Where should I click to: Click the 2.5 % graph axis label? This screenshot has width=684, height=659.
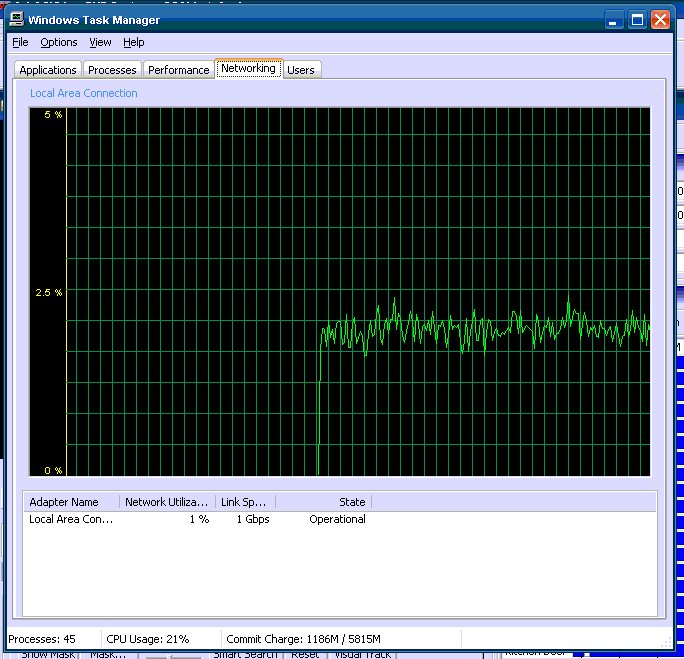click(x=49, y=293)
